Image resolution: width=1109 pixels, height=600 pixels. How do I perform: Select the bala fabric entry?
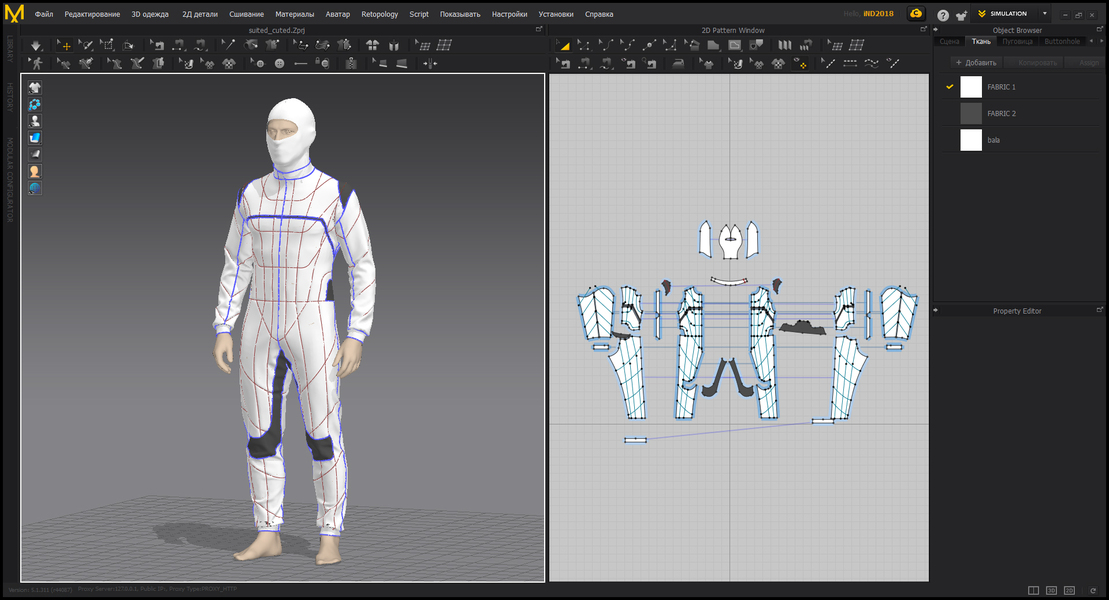(993, 140)
